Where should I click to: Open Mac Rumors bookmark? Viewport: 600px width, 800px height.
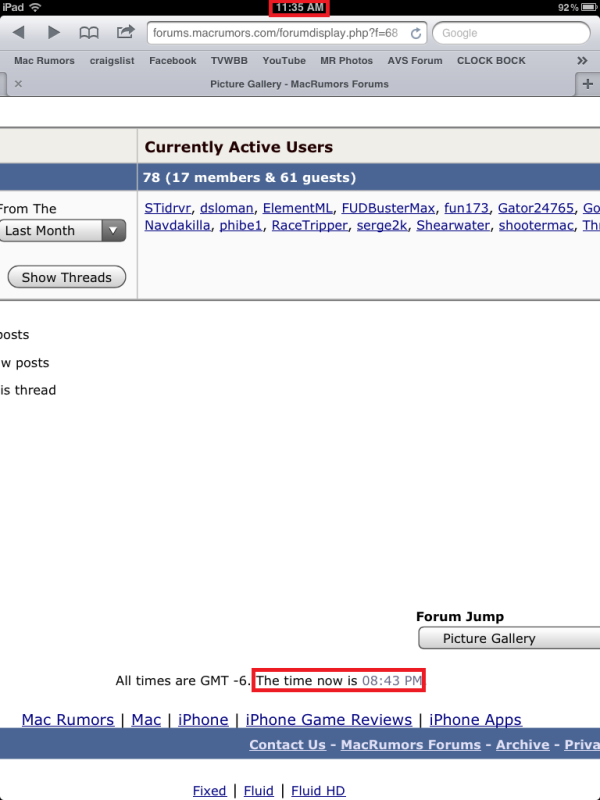coord(44,61)
